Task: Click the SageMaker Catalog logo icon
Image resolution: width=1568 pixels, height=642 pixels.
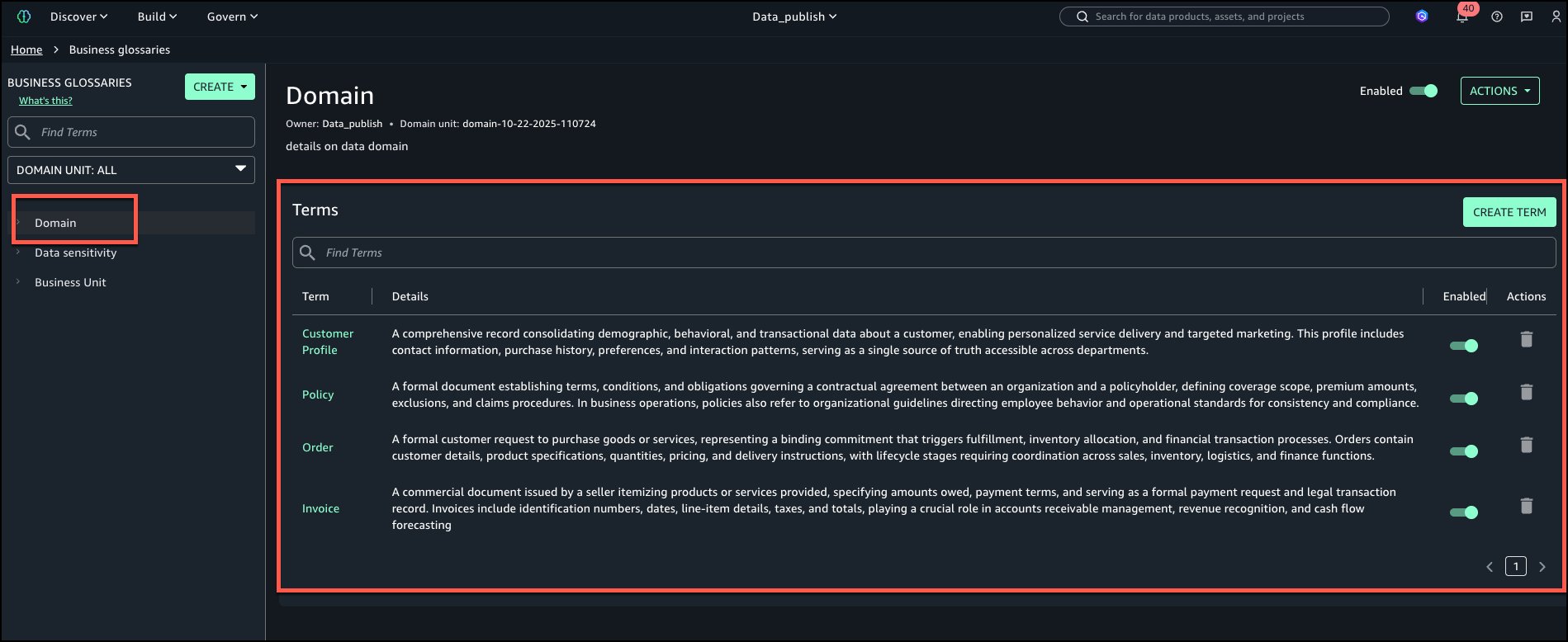Action: coord(24,17)
